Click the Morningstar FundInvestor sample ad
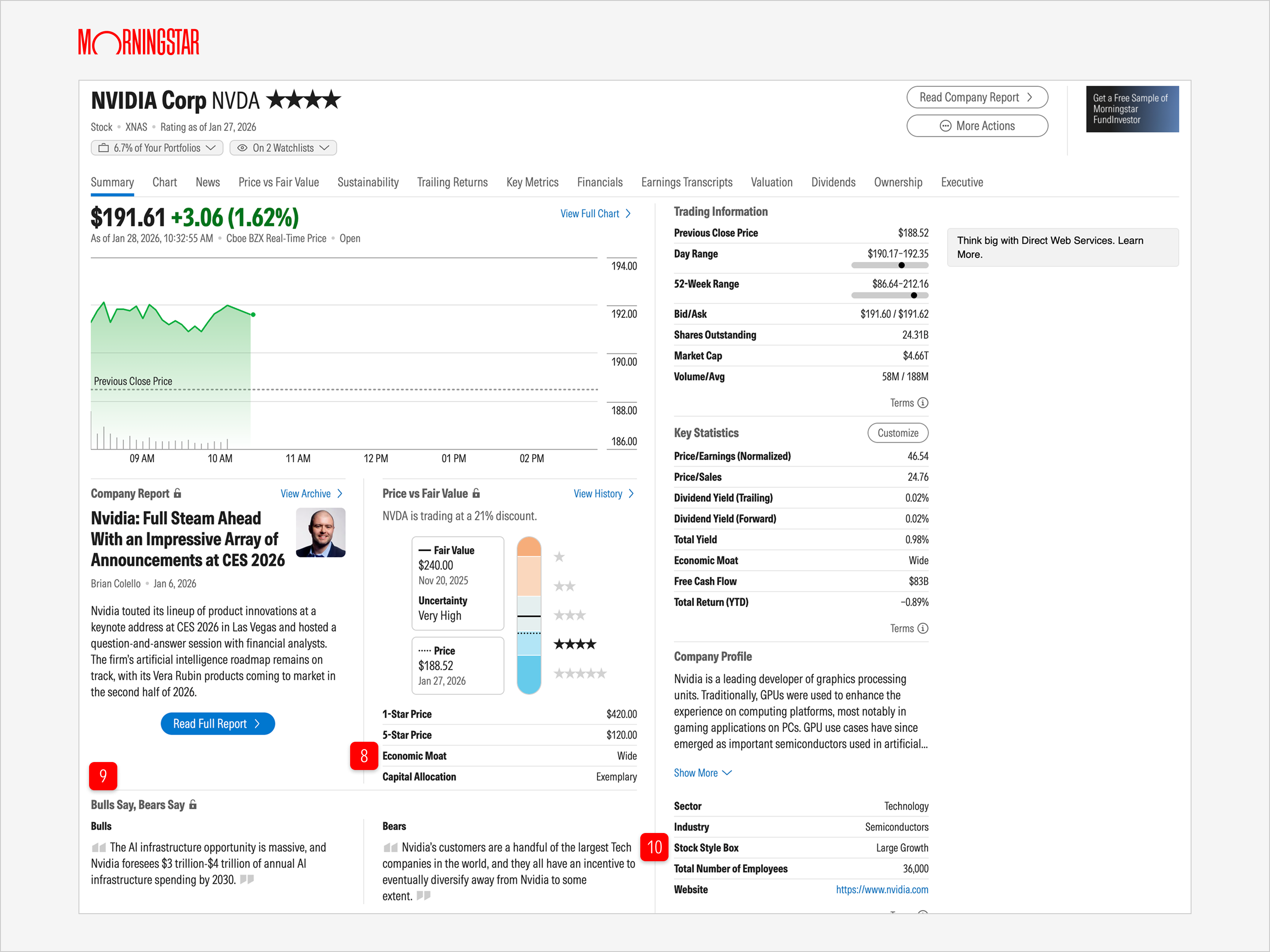 [x=1132, y=109]
